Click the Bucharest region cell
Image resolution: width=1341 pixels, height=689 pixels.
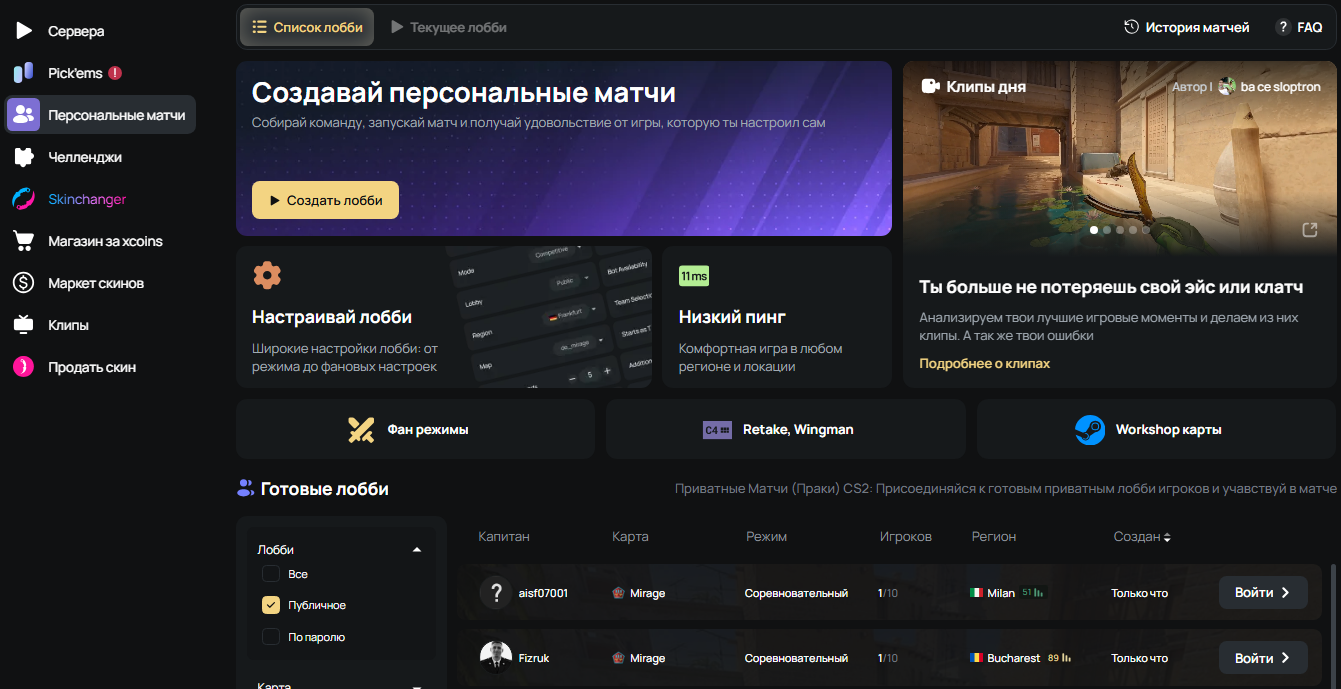pyautogui.click(x=1019, y=658)
